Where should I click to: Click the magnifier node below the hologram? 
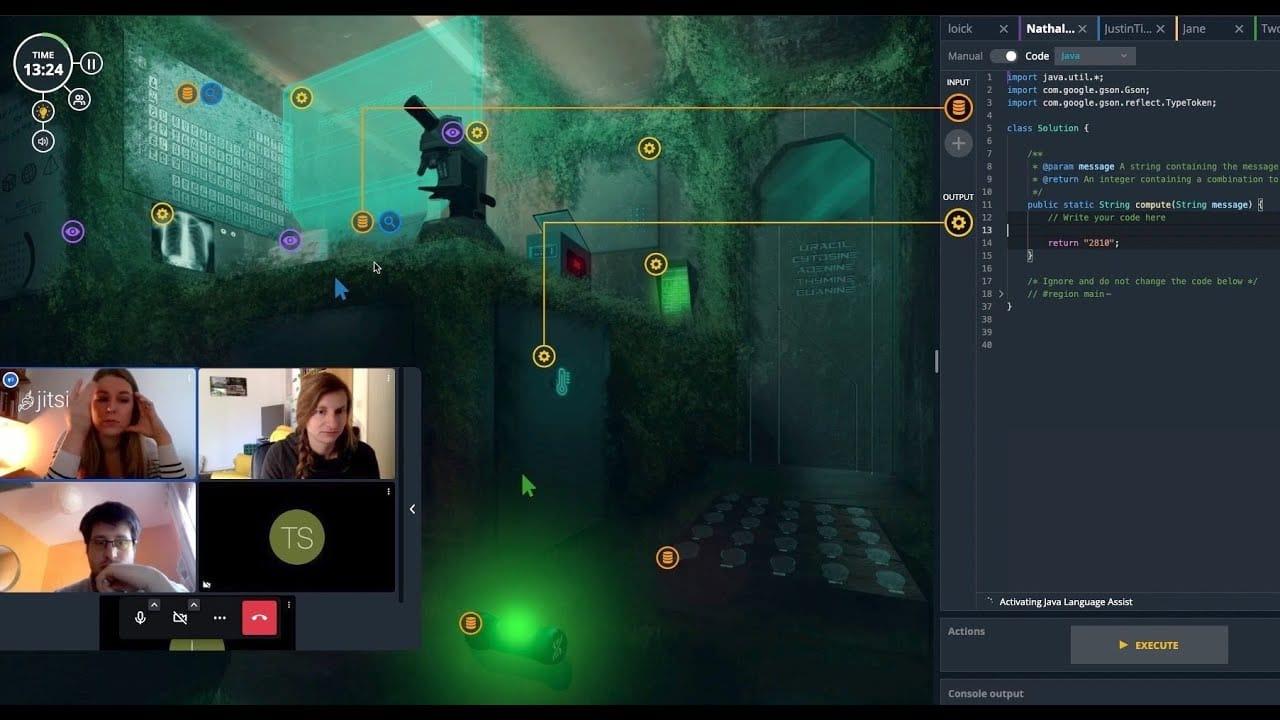[390, 222]
